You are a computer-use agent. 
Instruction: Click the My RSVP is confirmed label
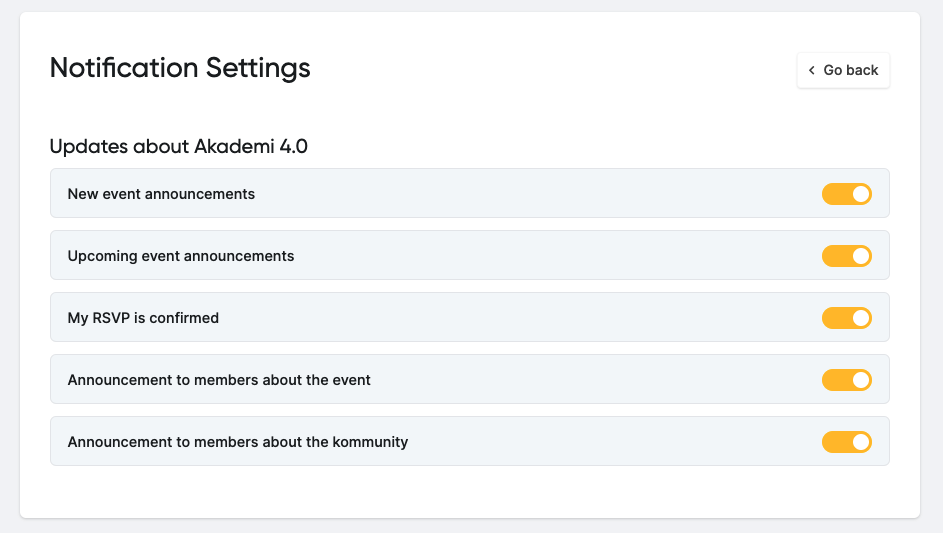click(x=143, y=318)
